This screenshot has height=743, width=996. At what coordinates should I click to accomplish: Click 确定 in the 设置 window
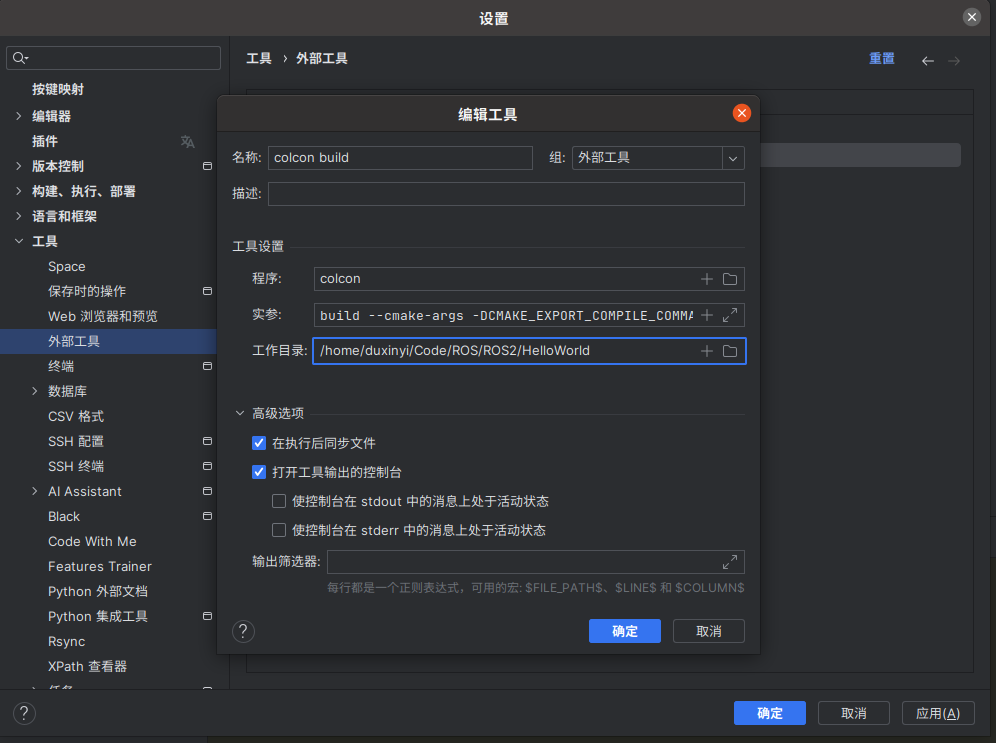pos(769,713)
